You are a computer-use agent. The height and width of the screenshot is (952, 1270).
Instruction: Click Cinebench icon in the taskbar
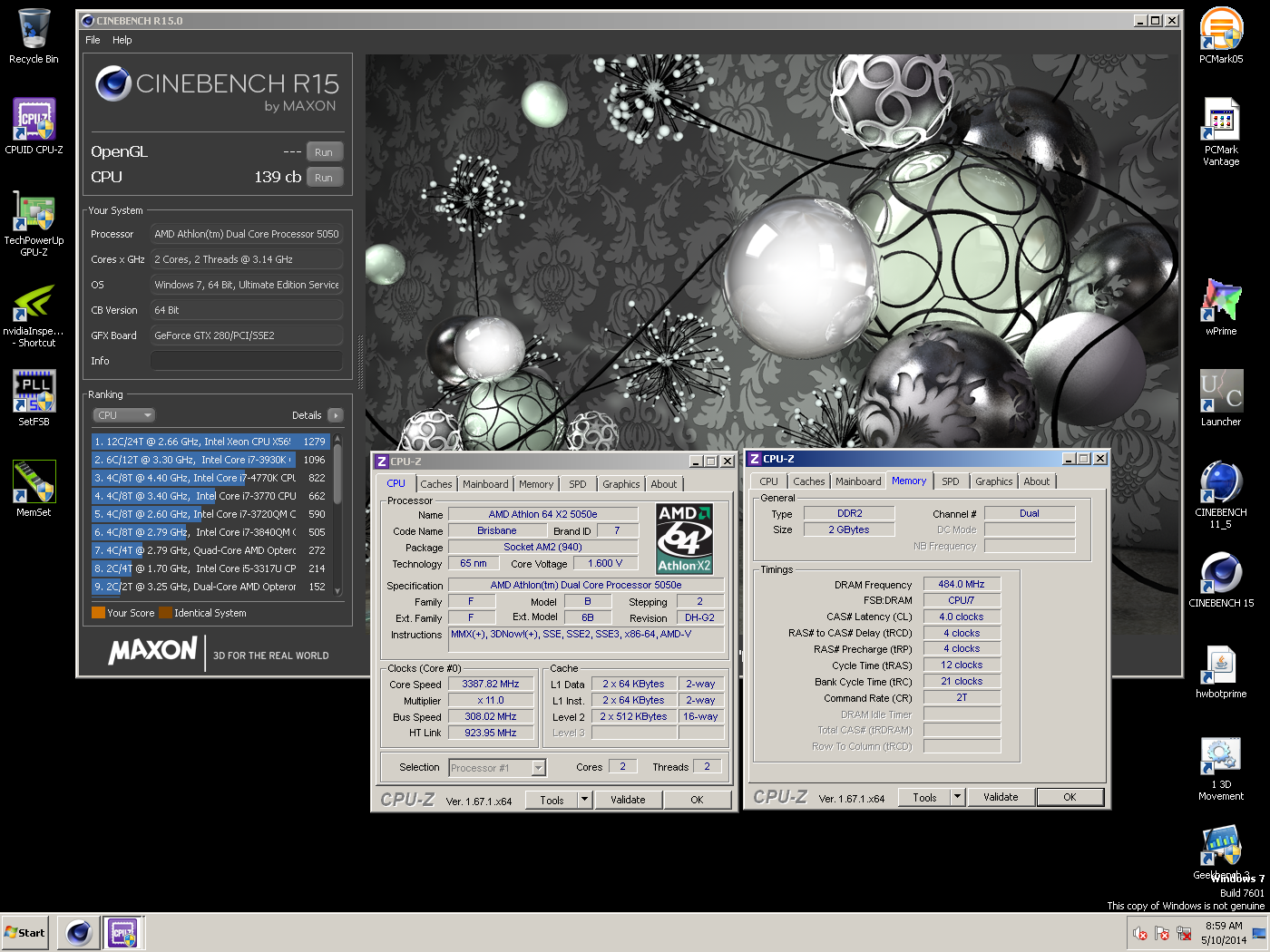click(79, 933)
